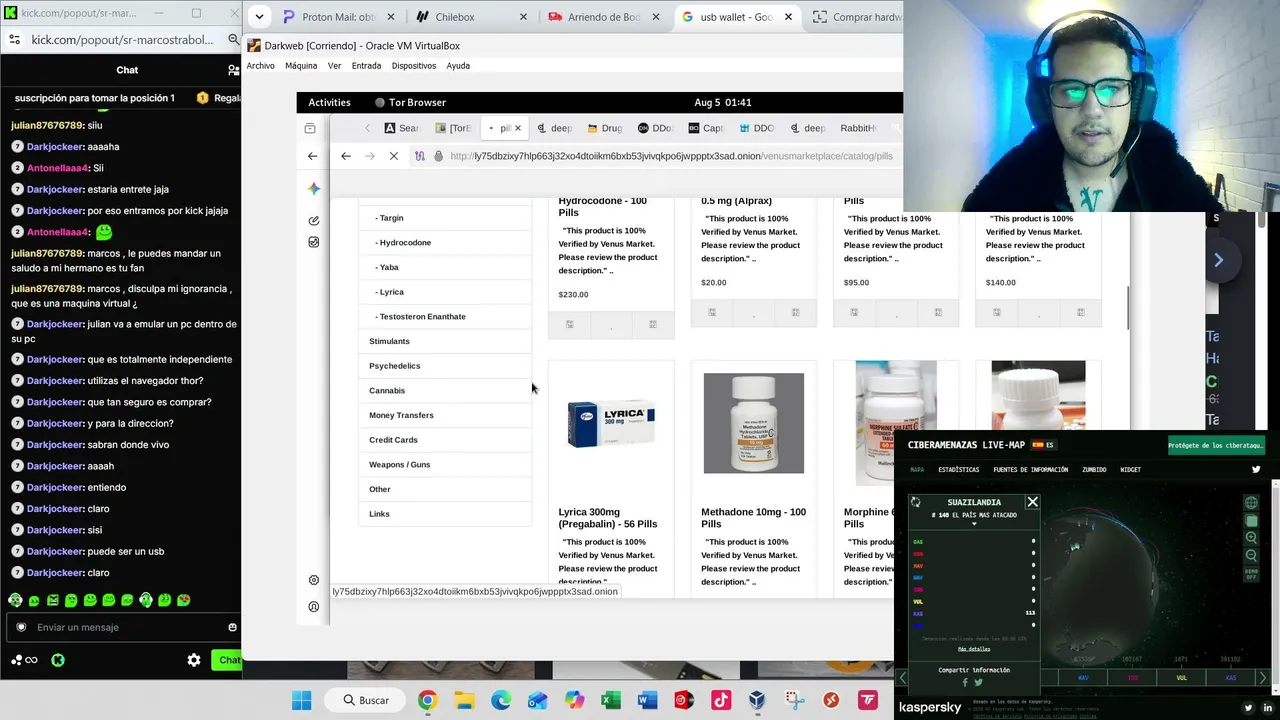Open the Ayuda menu in VirtualBox
Viewport: 1280px width, 720px height.
pos(458,66)
